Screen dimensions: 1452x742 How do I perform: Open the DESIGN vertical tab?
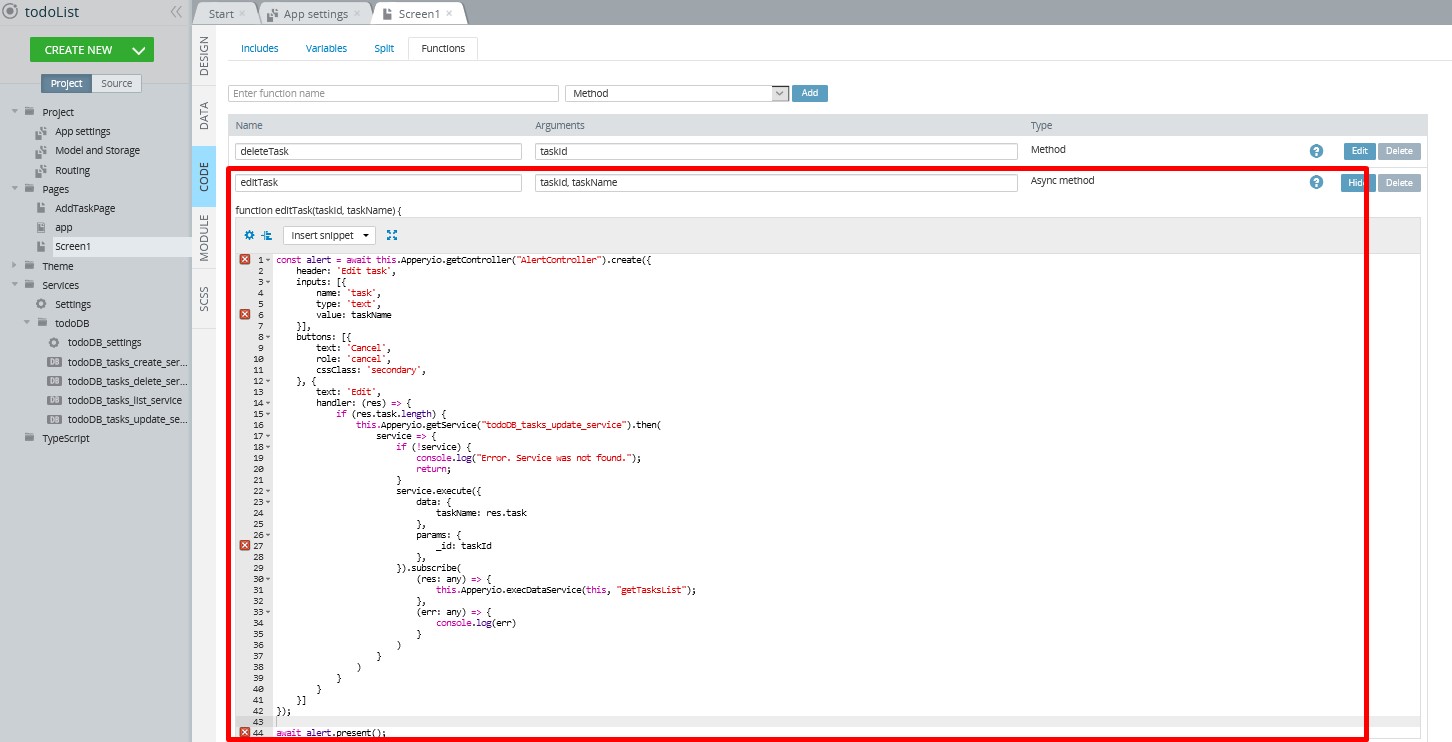(204, 57)
